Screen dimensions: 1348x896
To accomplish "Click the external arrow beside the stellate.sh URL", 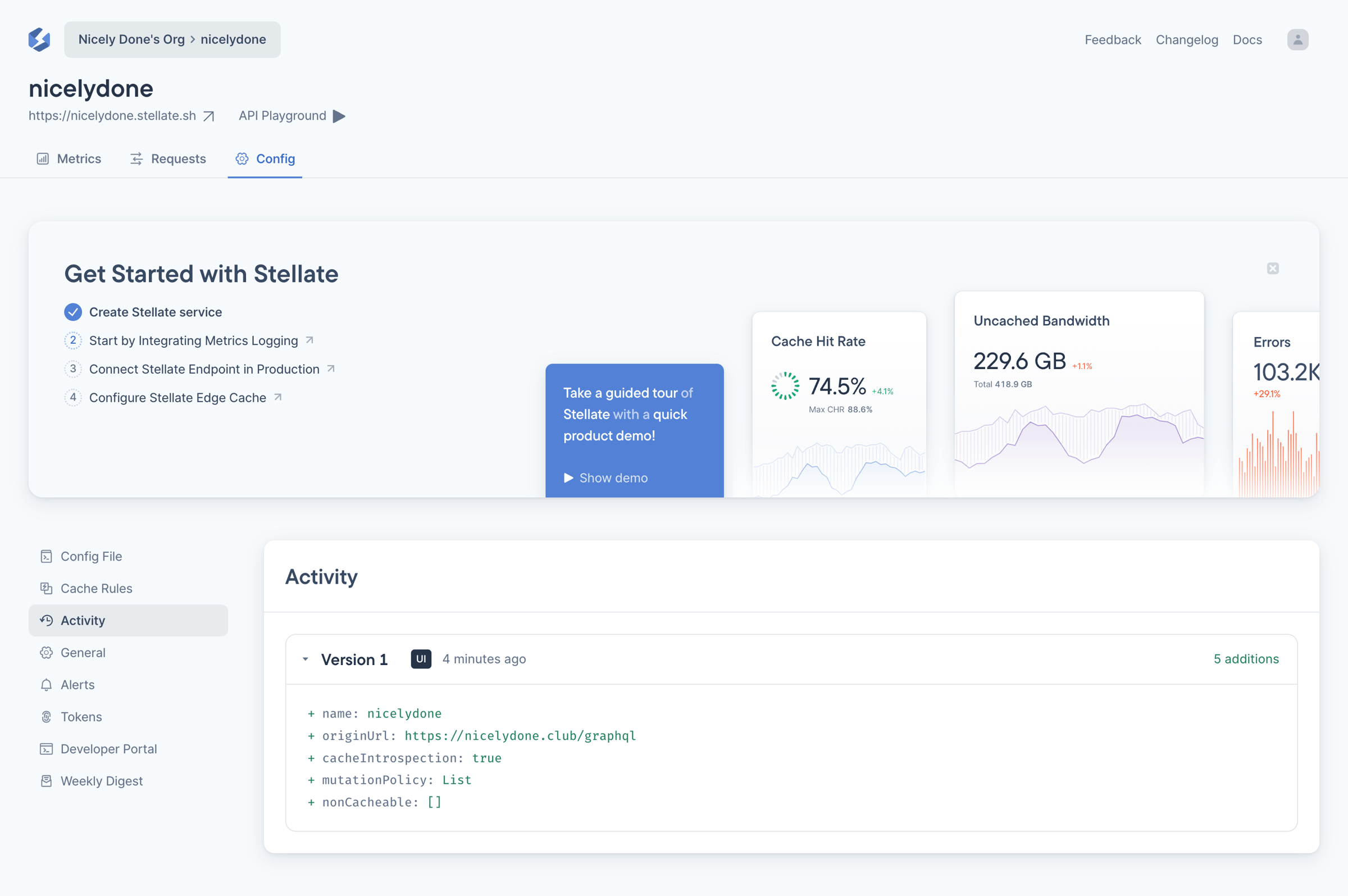I will [x=209, y=116].
